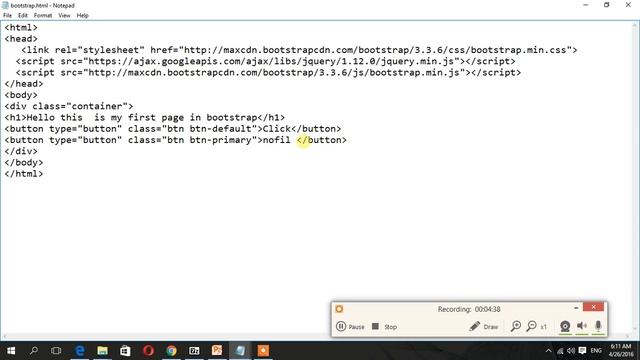Click the recorder logo icon
Image resolution: width=640 pixels, height=360 pixels.
click(339, 309)
